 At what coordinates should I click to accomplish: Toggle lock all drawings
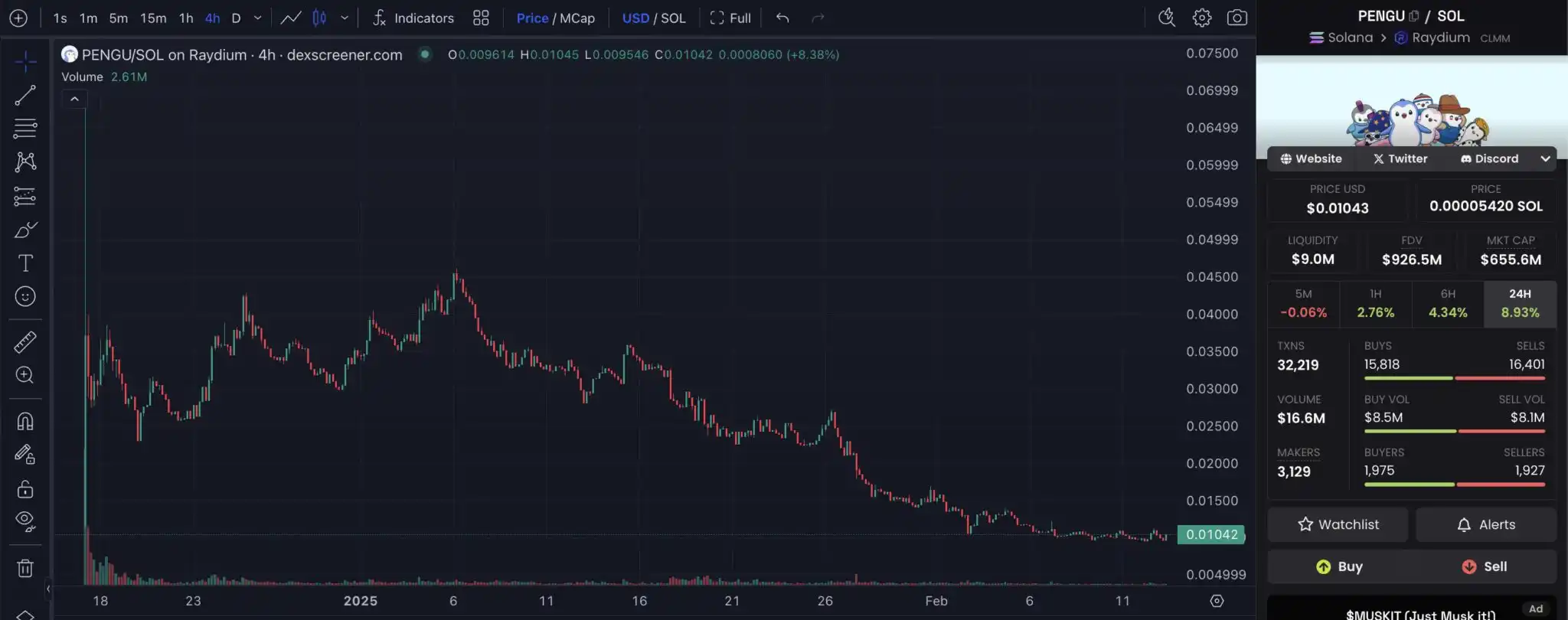tap(25, 489)
